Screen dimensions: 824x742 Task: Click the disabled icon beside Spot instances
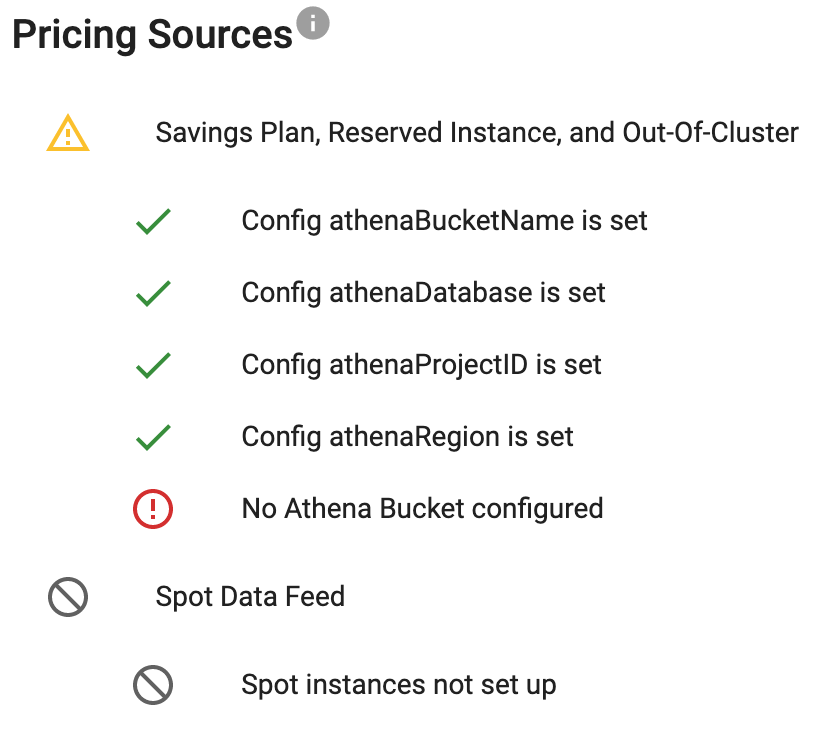tap(153, 685)
